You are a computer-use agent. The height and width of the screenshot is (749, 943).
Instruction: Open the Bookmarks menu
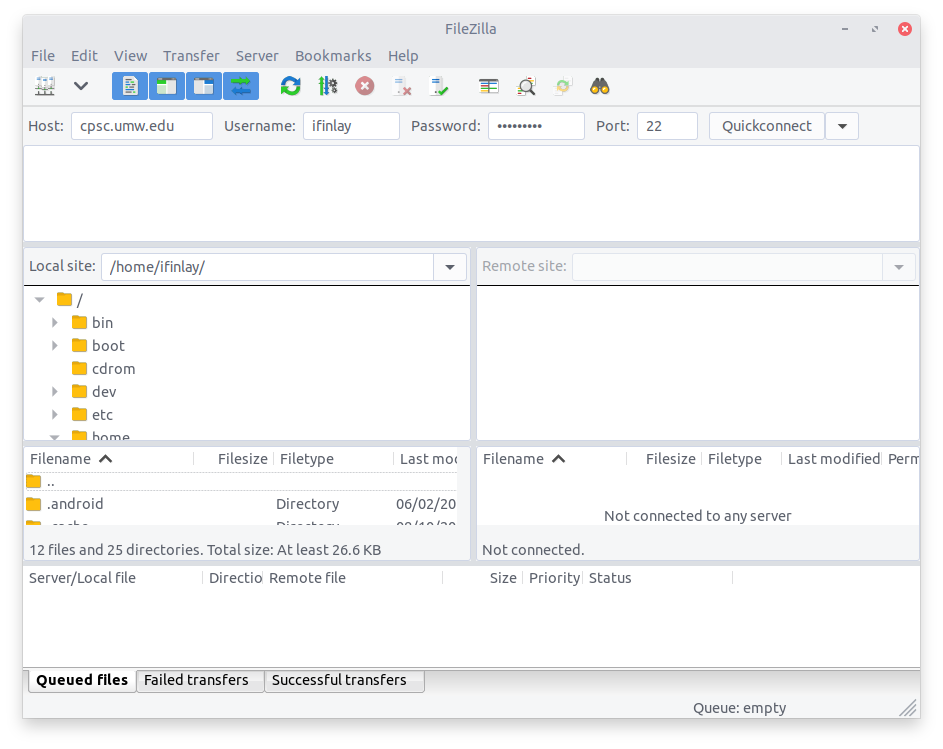coord(333,56)
